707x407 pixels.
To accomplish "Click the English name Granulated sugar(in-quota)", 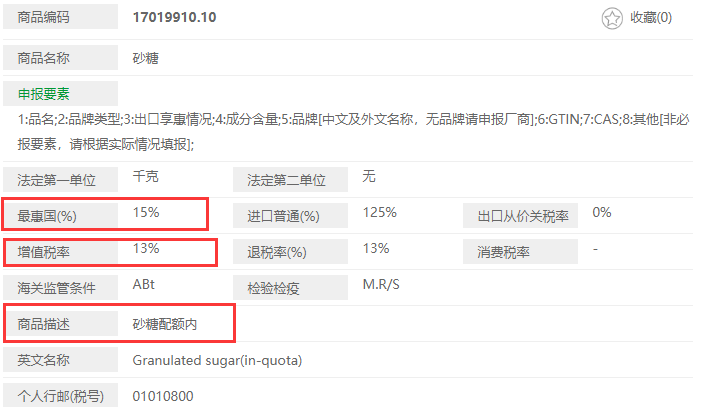I will pos(217,359).
